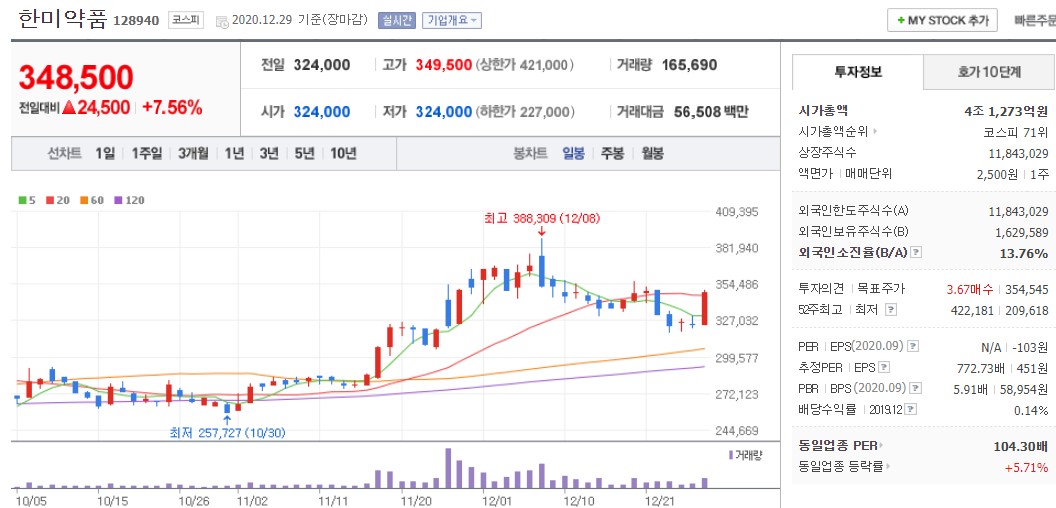Switch to the 호가10단계 tab

click(989, 73)
